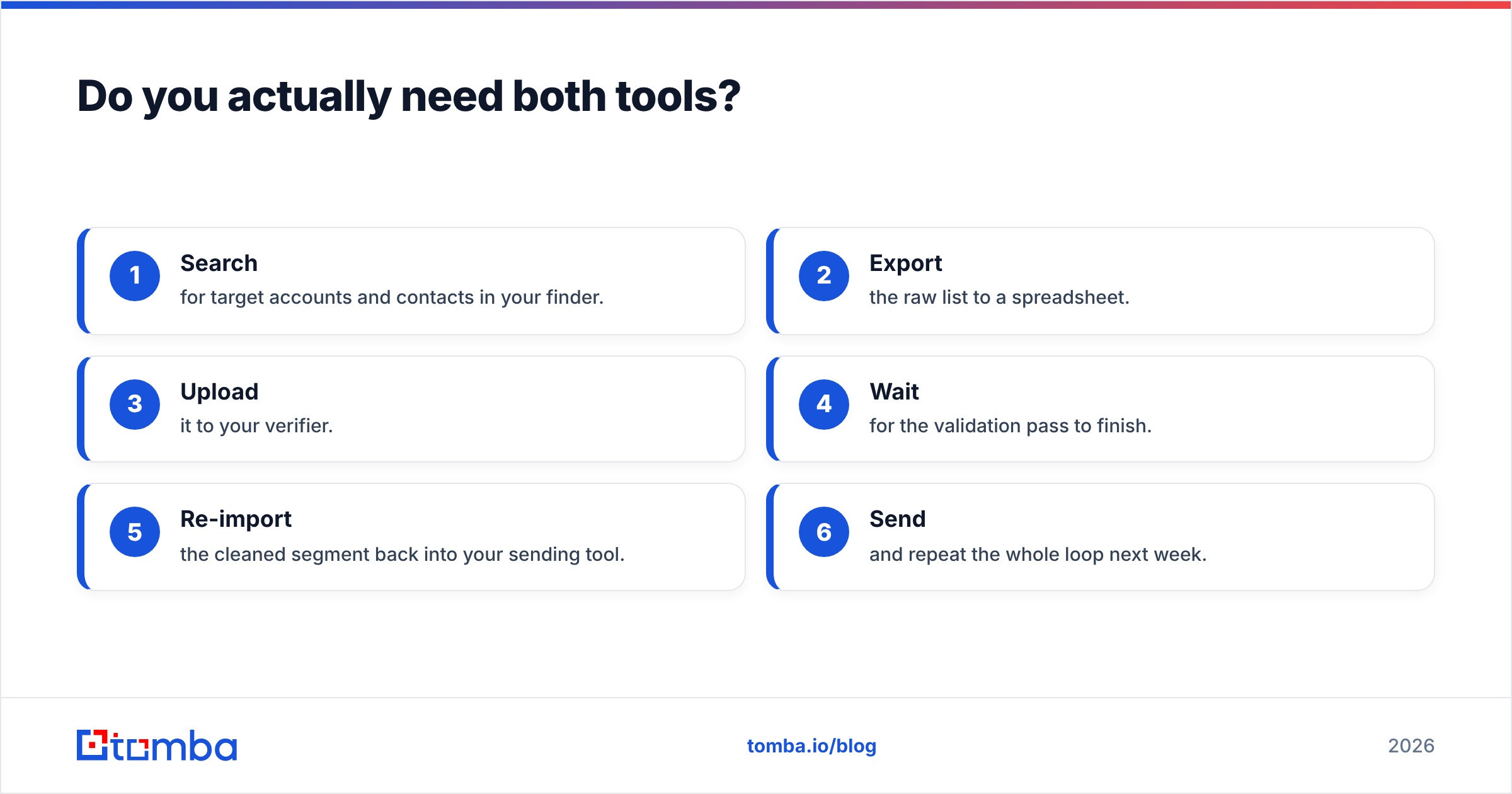Click the number 2 circle badge
Image resolution: width=1512 pixels, height=794 pixels.
(x=824, y=276)
